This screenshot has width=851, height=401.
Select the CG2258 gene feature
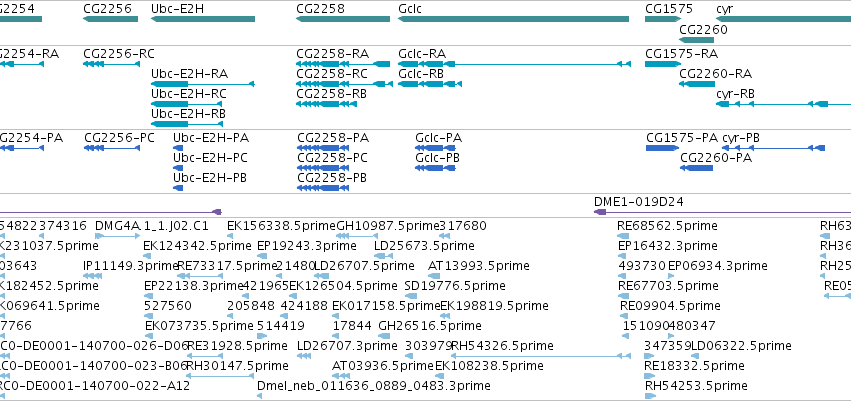pyautogui.click(x=343, y=19)
